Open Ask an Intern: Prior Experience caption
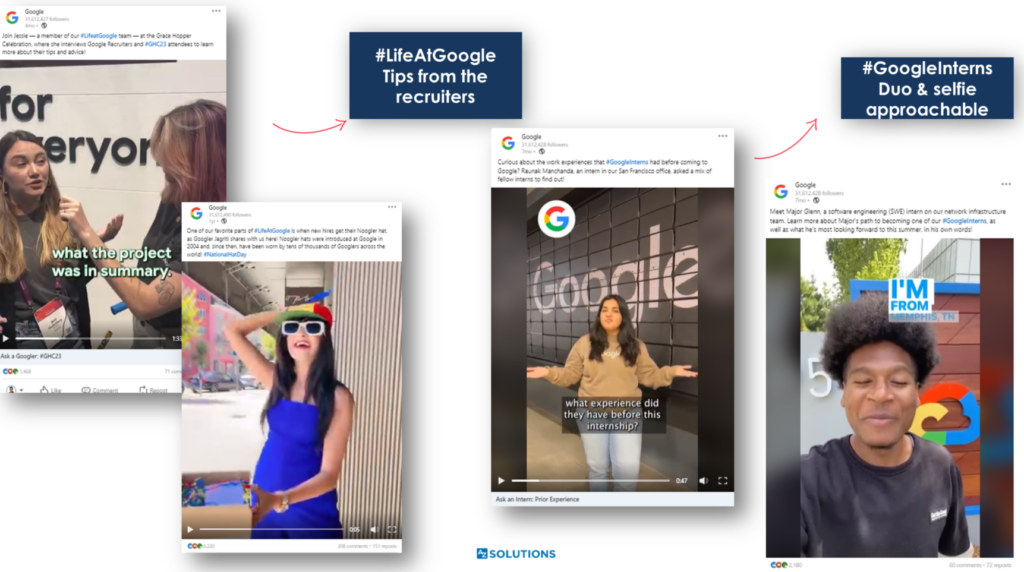 537,499
